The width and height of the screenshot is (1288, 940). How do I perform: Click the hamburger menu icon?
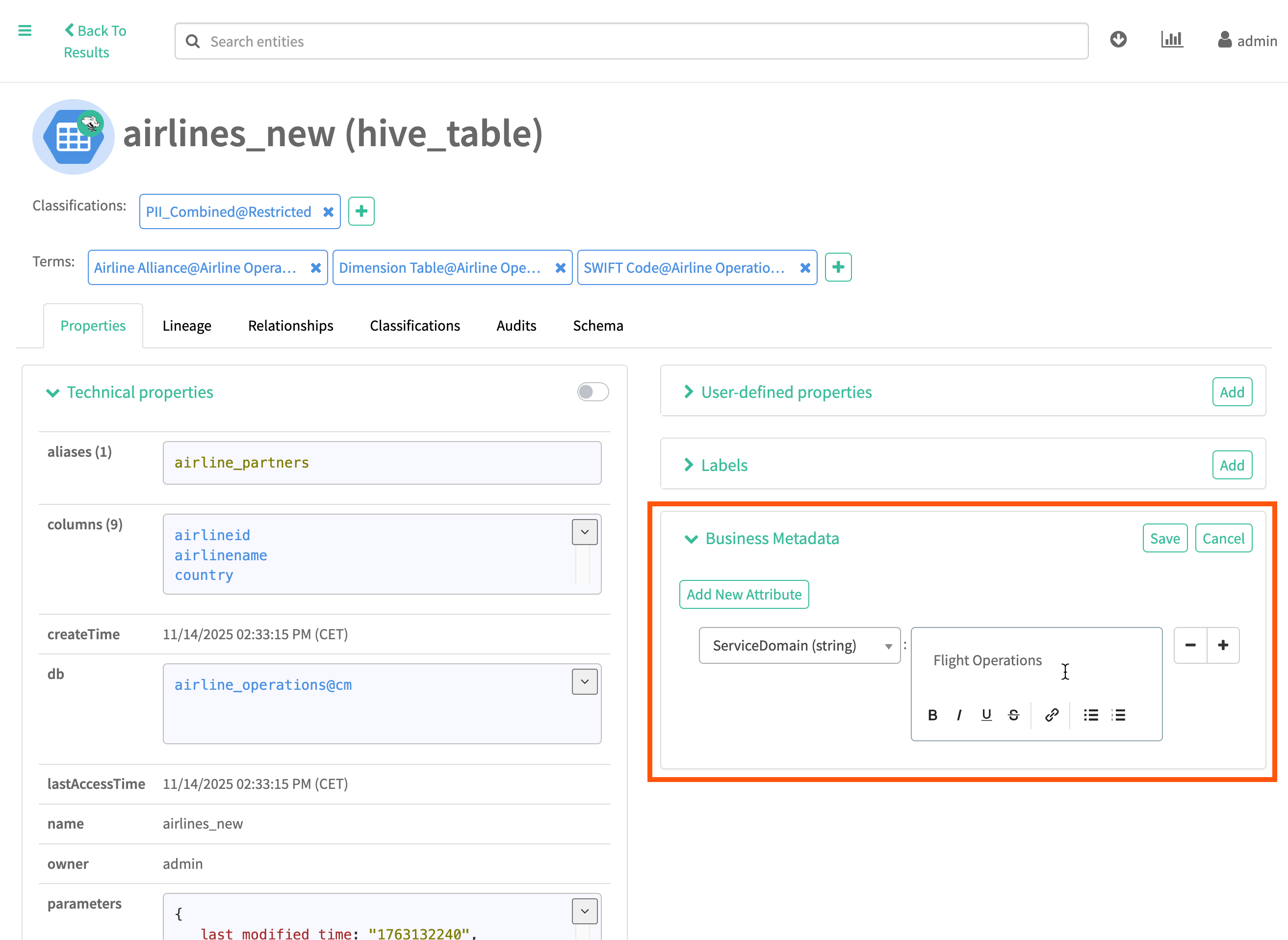coord(25,31)
